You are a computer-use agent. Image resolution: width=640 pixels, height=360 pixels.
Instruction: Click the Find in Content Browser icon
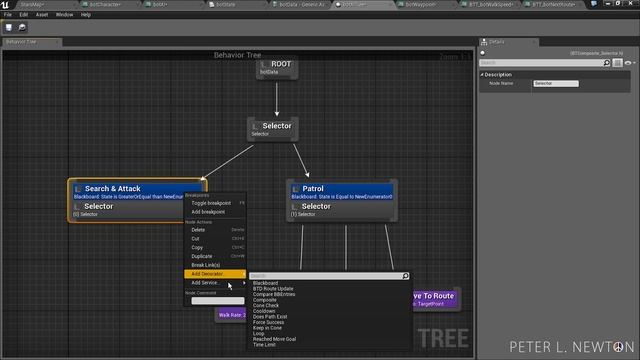click(x=22, y=27)
